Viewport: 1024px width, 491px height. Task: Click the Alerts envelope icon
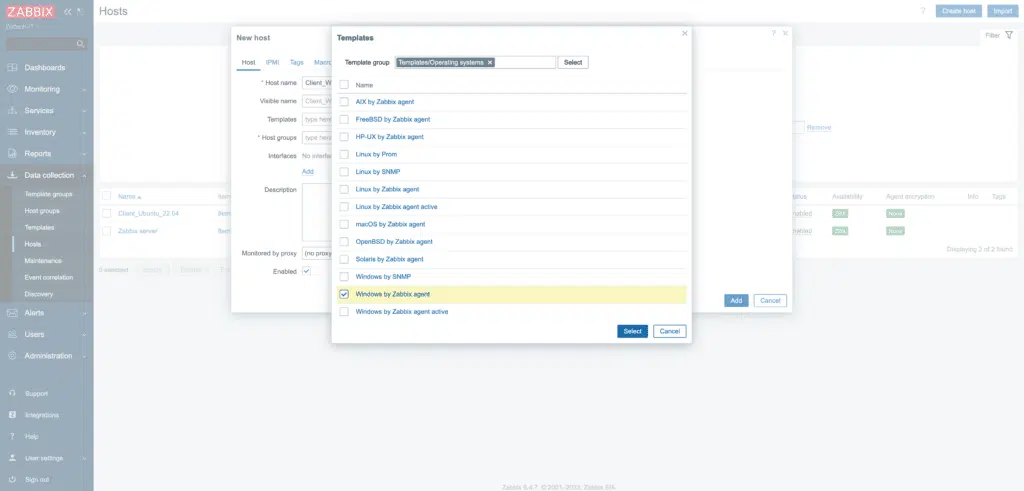(12, 313)
